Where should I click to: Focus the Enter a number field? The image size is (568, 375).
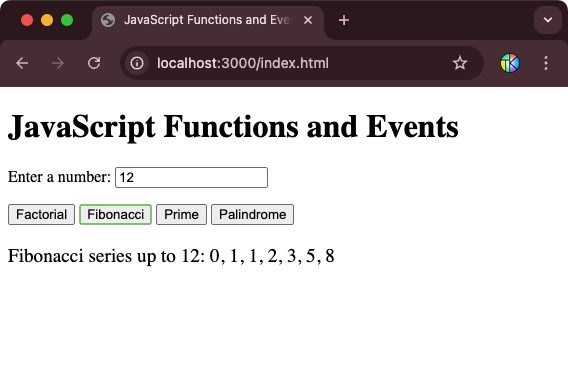tap(191, 178)
